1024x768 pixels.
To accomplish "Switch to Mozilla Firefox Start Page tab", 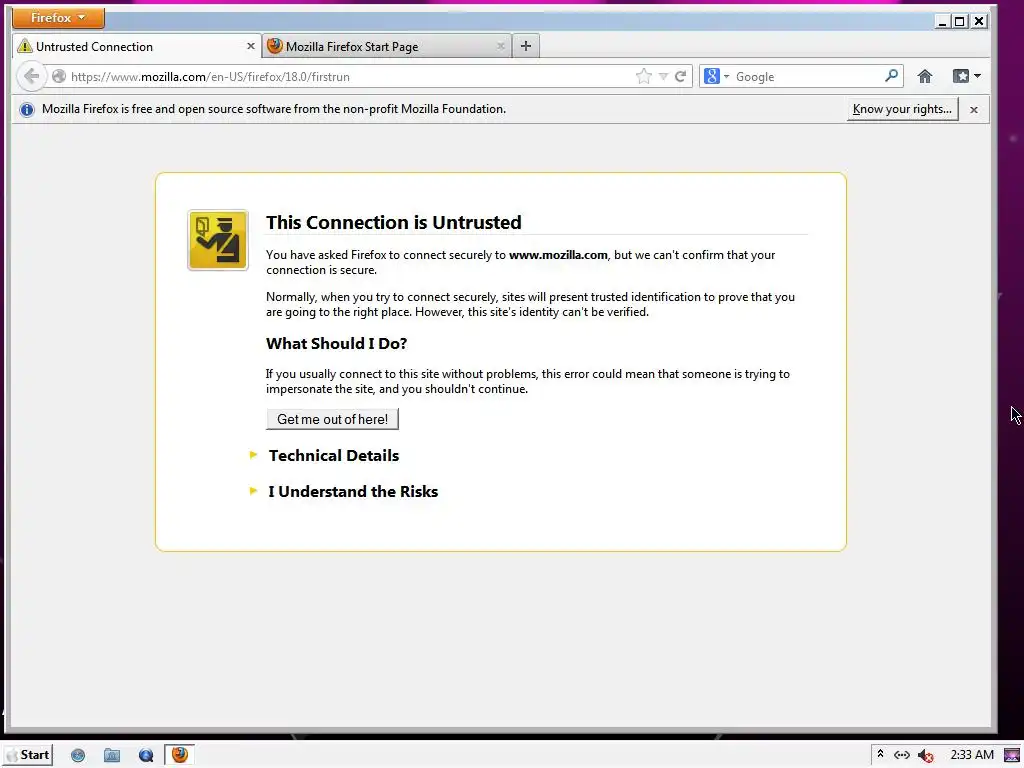I will coord(387,46).
